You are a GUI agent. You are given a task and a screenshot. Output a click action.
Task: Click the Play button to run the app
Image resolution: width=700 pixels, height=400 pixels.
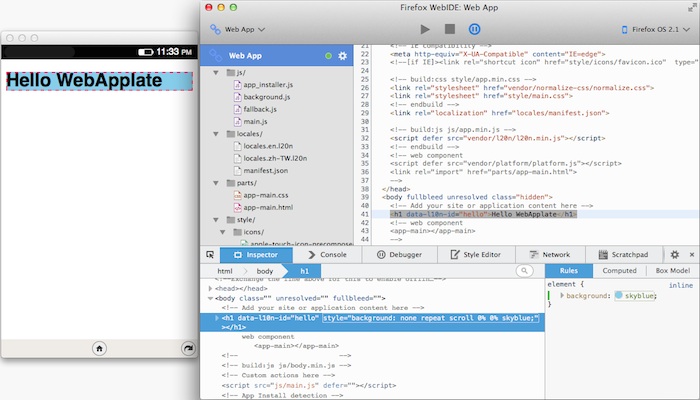(x=425, y=30)
